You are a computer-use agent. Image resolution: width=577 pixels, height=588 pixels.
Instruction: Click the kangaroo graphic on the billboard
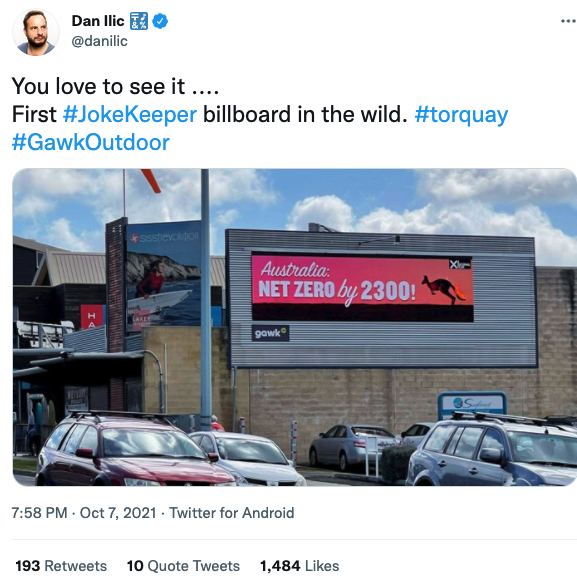(443, 289)
